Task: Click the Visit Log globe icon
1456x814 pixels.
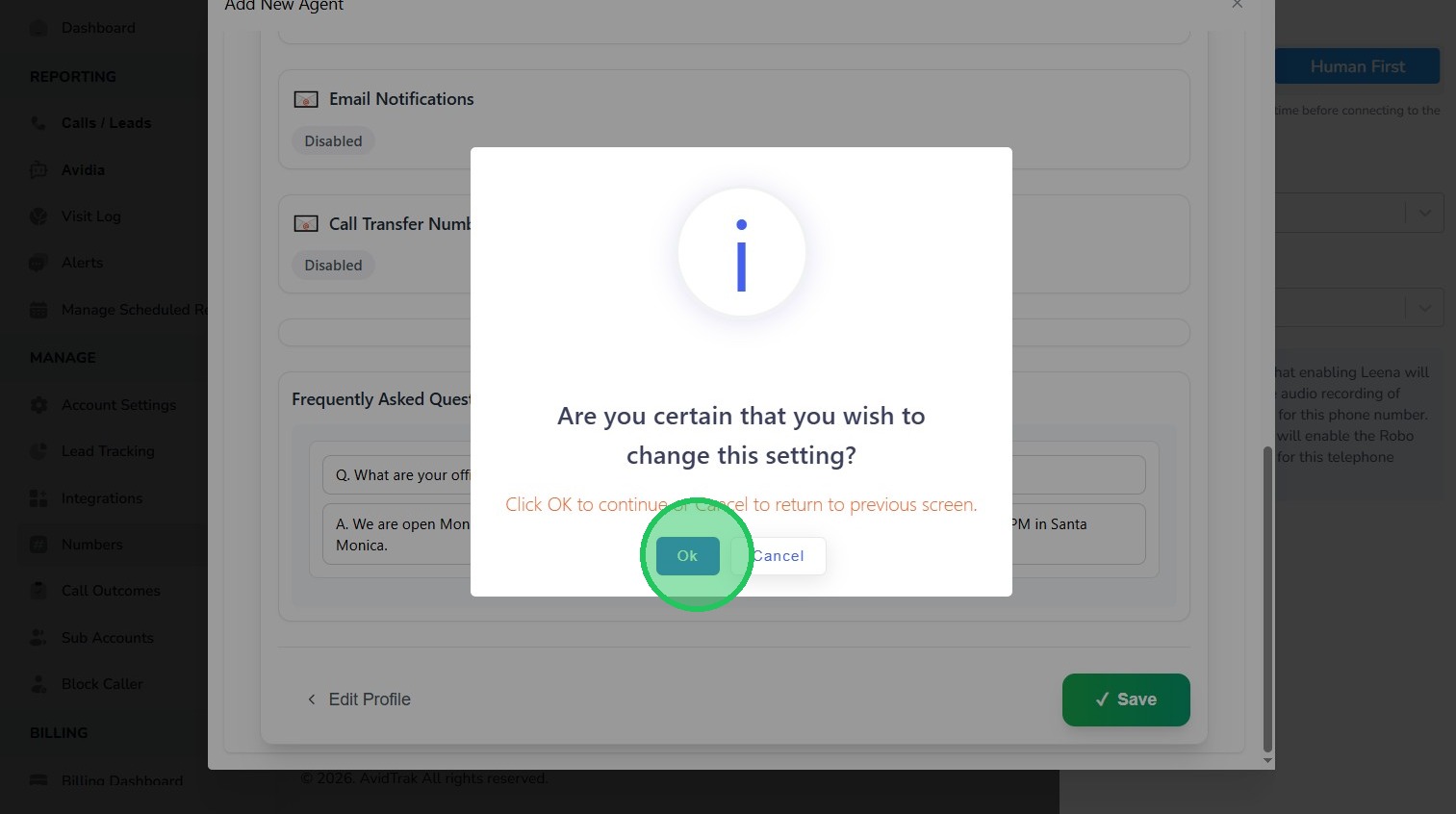Action: 38,216
